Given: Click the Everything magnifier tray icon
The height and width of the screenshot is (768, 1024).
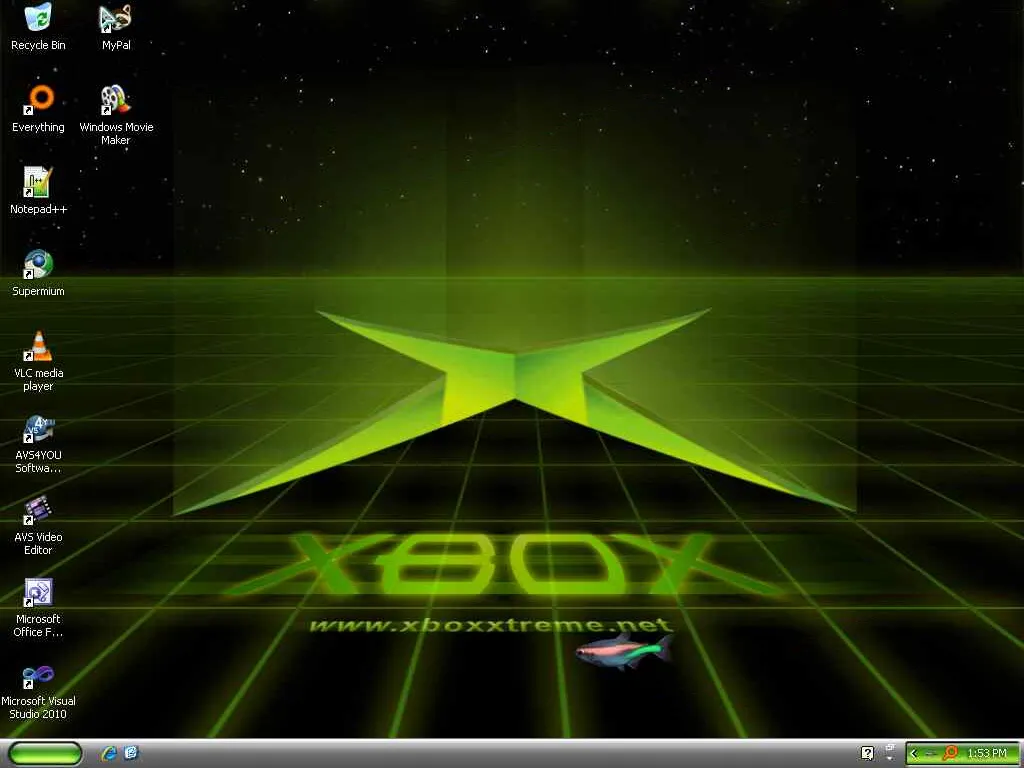Looking at the screenshot, I should (950, 753).
